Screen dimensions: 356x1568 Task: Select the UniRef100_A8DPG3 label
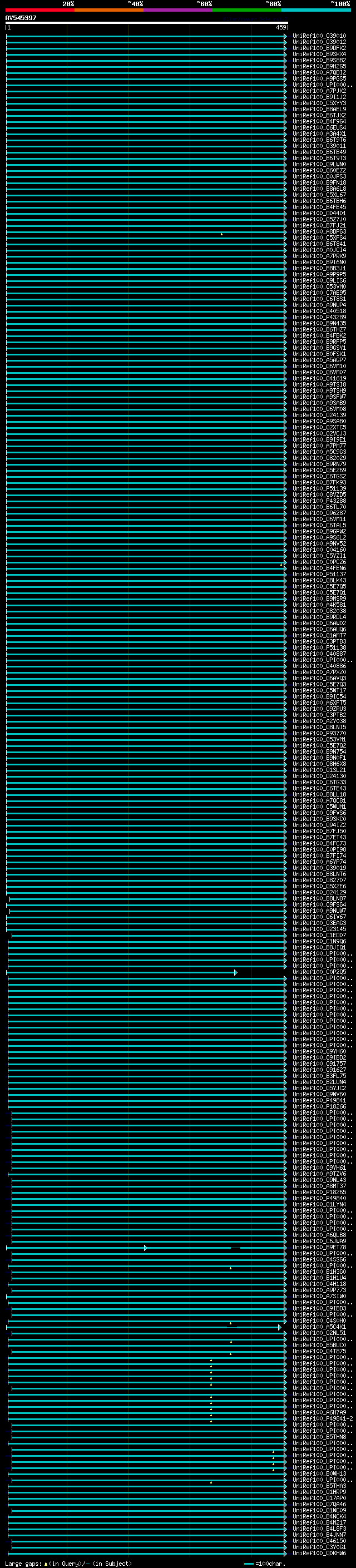pos(319,232)
